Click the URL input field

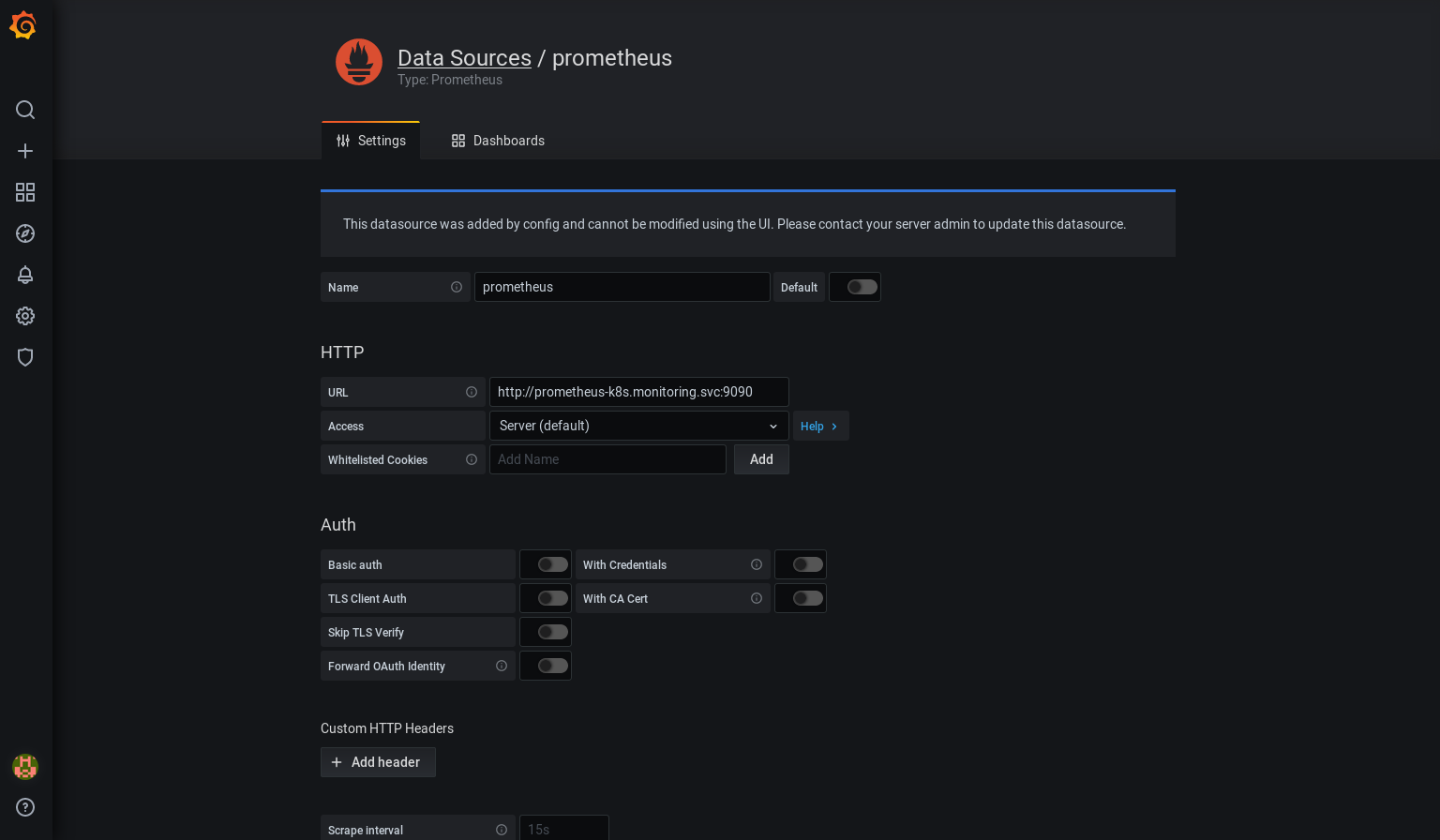[x=639, y=392]
